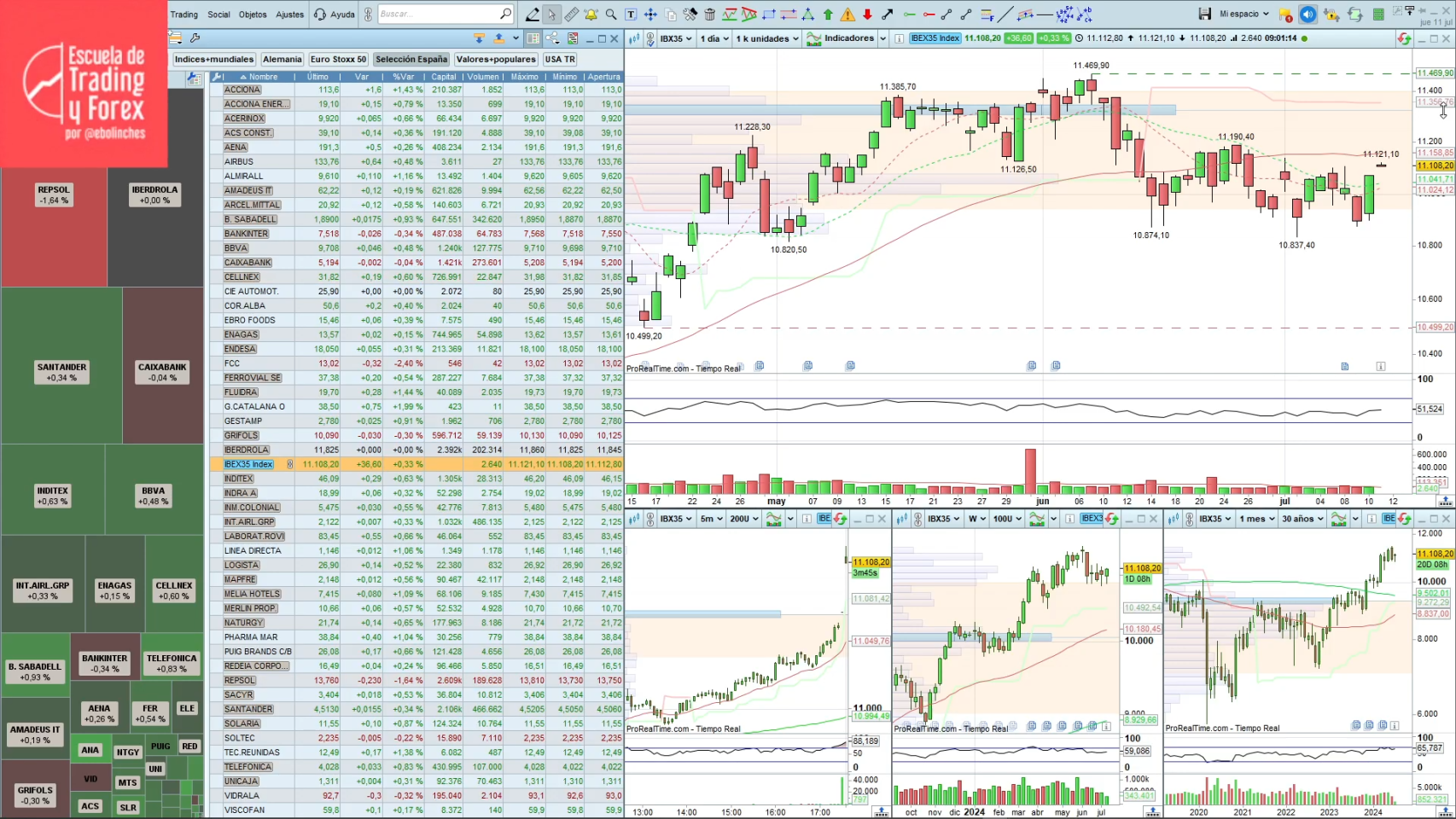The image size is (1456, 819).
Task: Open the Social menu
Action: click(218, 15)
